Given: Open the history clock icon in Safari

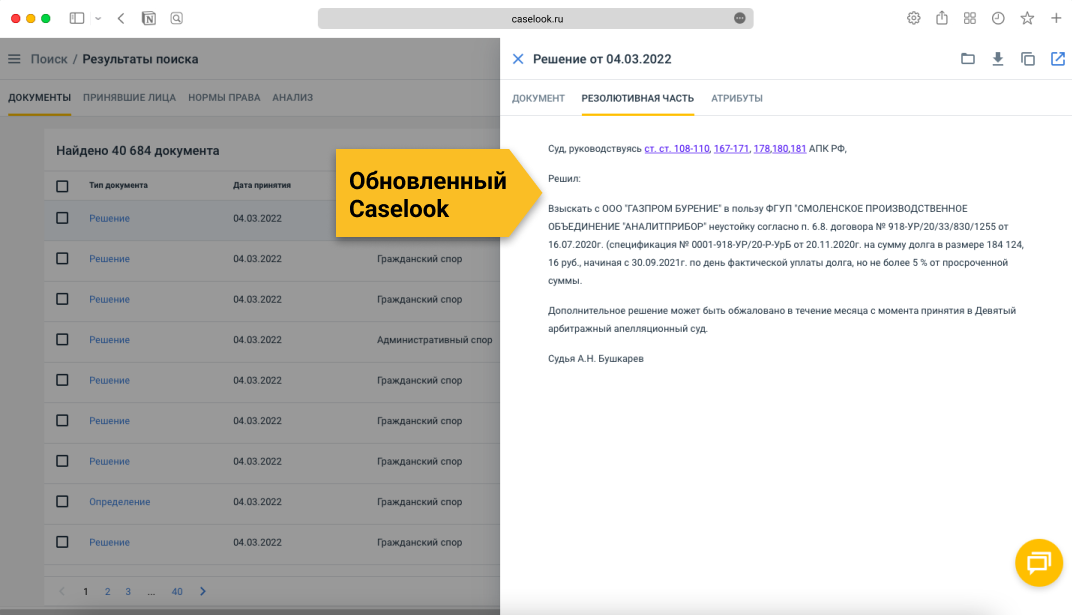Looking at the screenshot, I should click(x=998, y=18).
